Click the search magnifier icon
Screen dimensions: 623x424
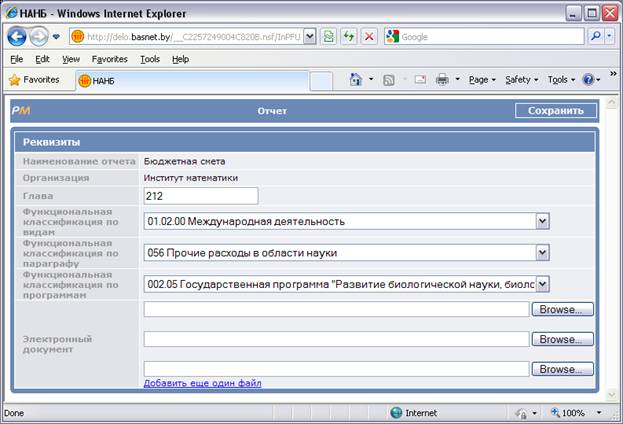(596, 37)
